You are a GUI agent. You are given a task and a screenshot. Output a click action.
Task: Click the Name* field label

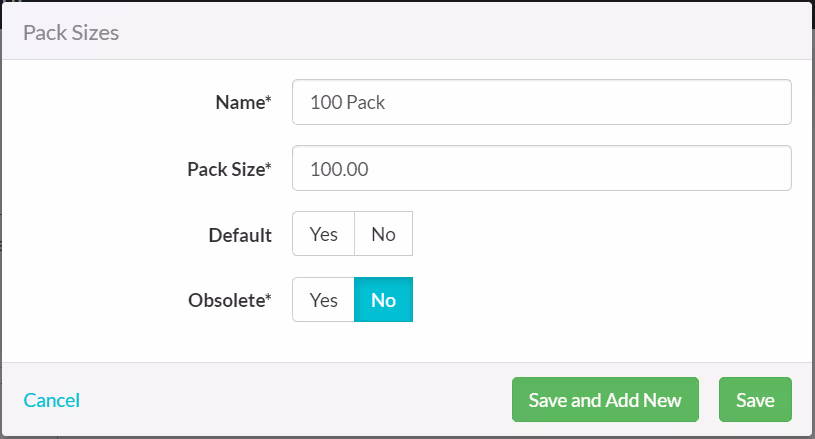[243, 102]
